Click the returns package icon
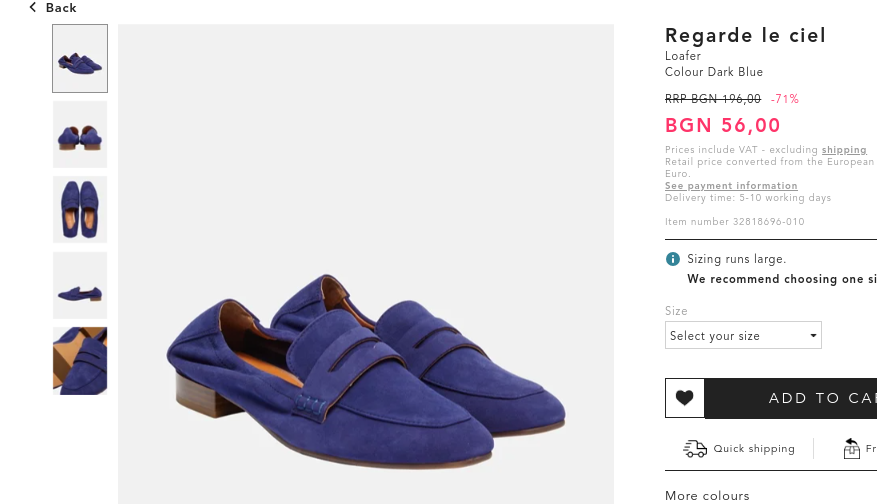Screen dimensions: 877x504 click(x=852, y=449)
